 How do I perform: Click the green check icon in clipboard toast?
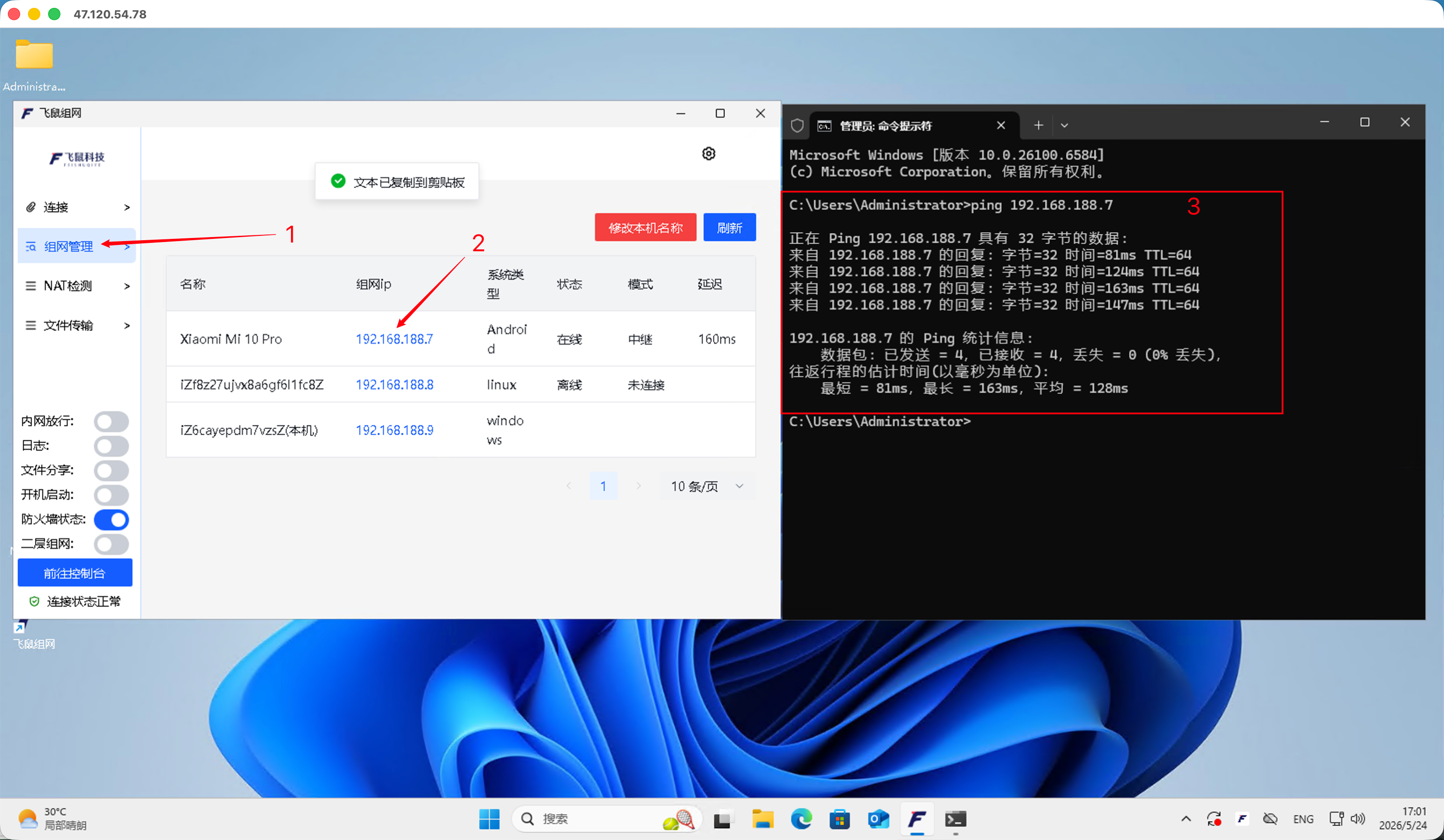pyautogui.click(x=338, y=181)
